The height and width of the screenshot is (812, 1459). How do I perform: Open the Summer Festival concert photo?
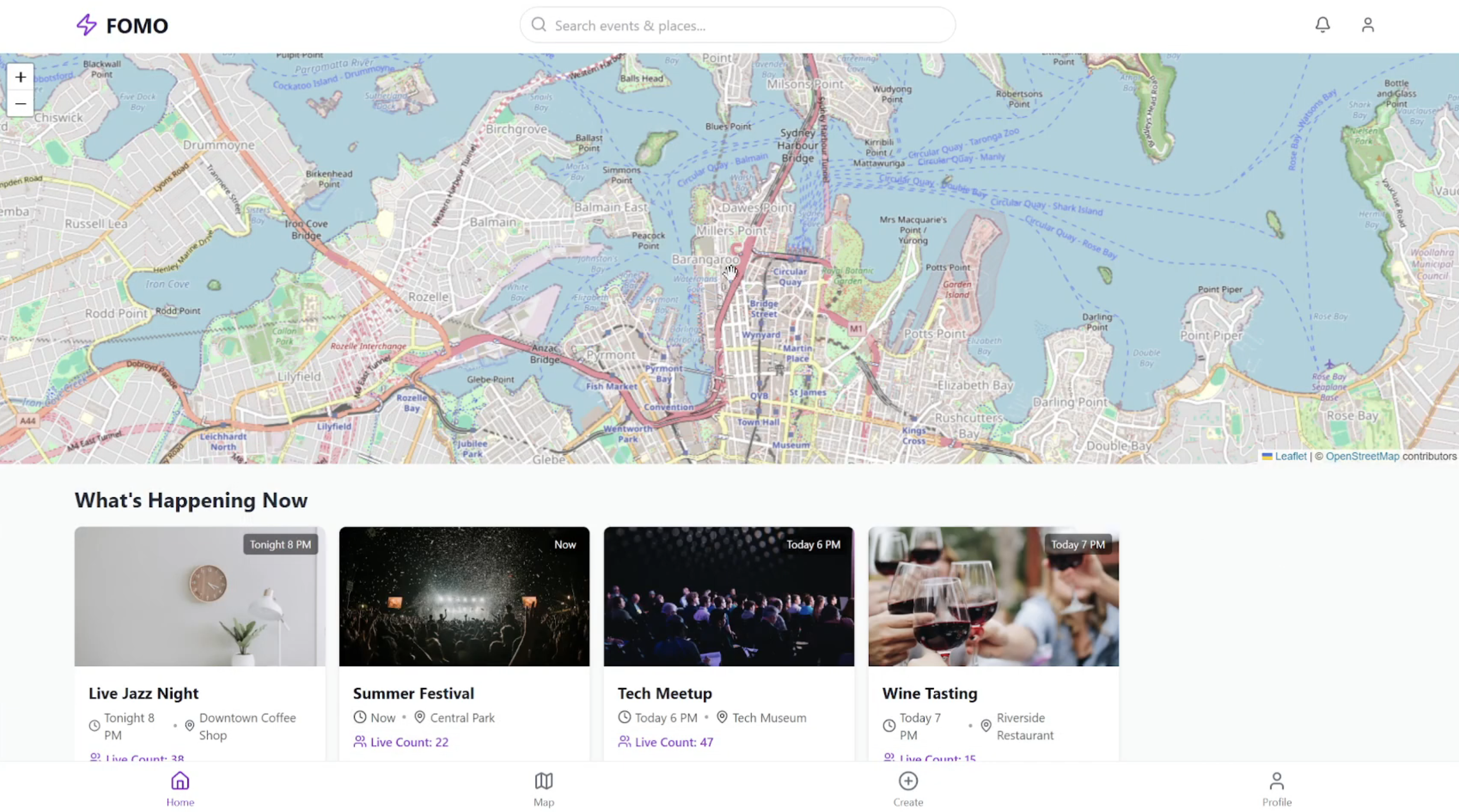tap(464, 596)
